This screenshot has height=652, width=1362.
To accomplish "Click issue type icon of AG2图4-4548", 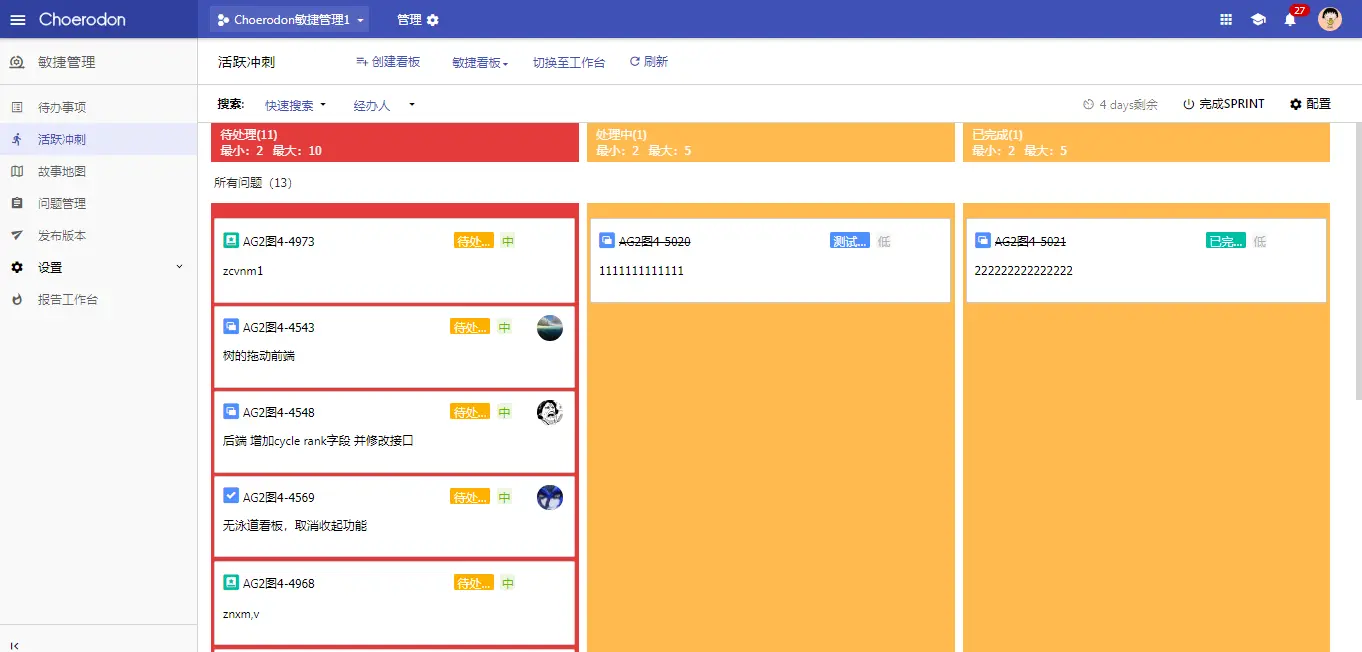I will (231, 411).
